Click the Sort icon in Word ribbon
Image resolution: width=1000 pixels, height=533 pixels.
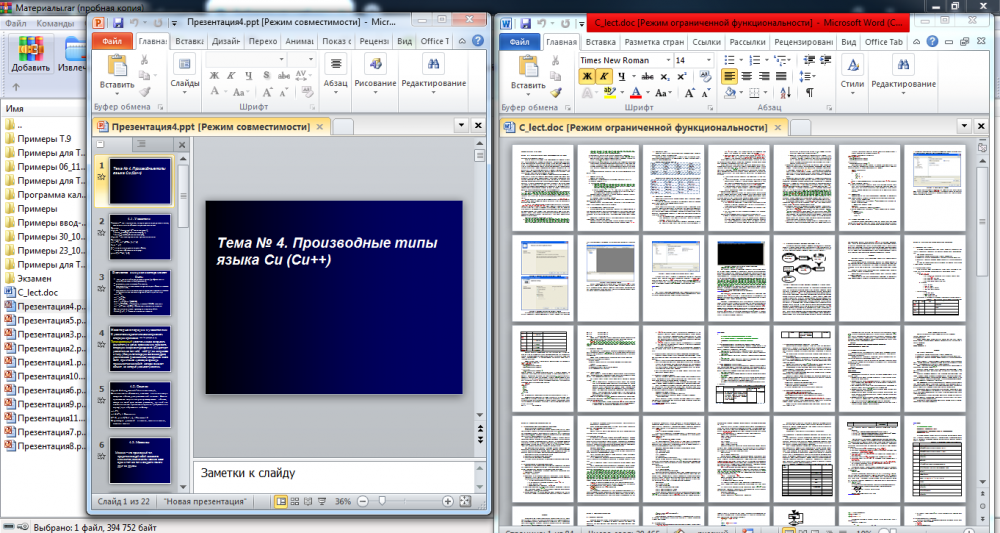click(786, 93)
